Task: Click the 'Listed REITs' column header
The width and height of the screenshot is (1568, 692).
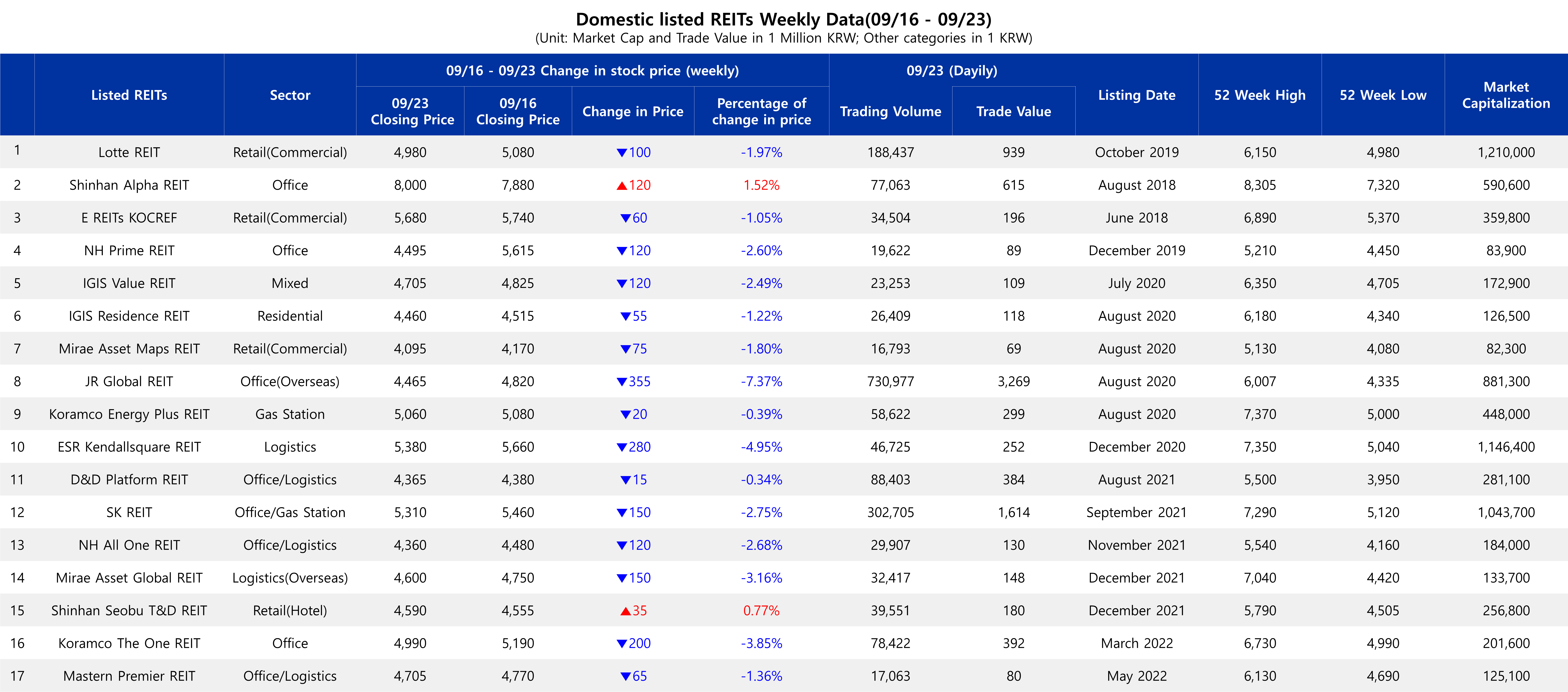Action: (129, 95)
